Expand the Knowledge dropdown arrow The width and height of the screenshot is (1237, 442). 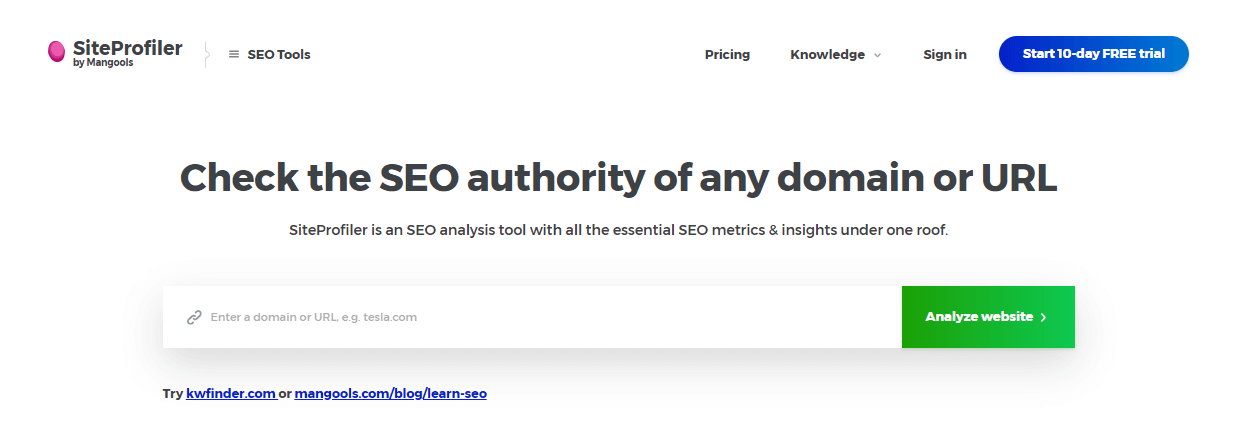[x=877, y=55]
